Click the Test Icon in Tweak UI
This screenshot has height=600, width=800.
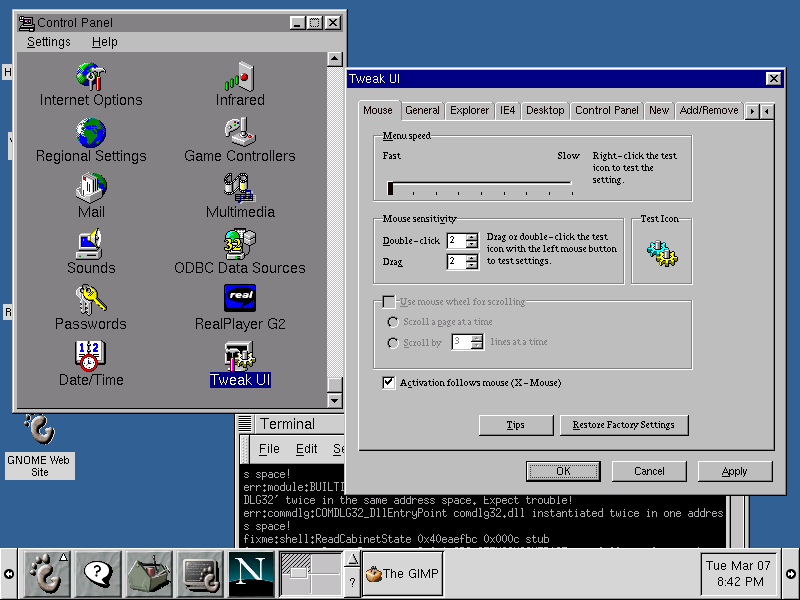[662, 254]
